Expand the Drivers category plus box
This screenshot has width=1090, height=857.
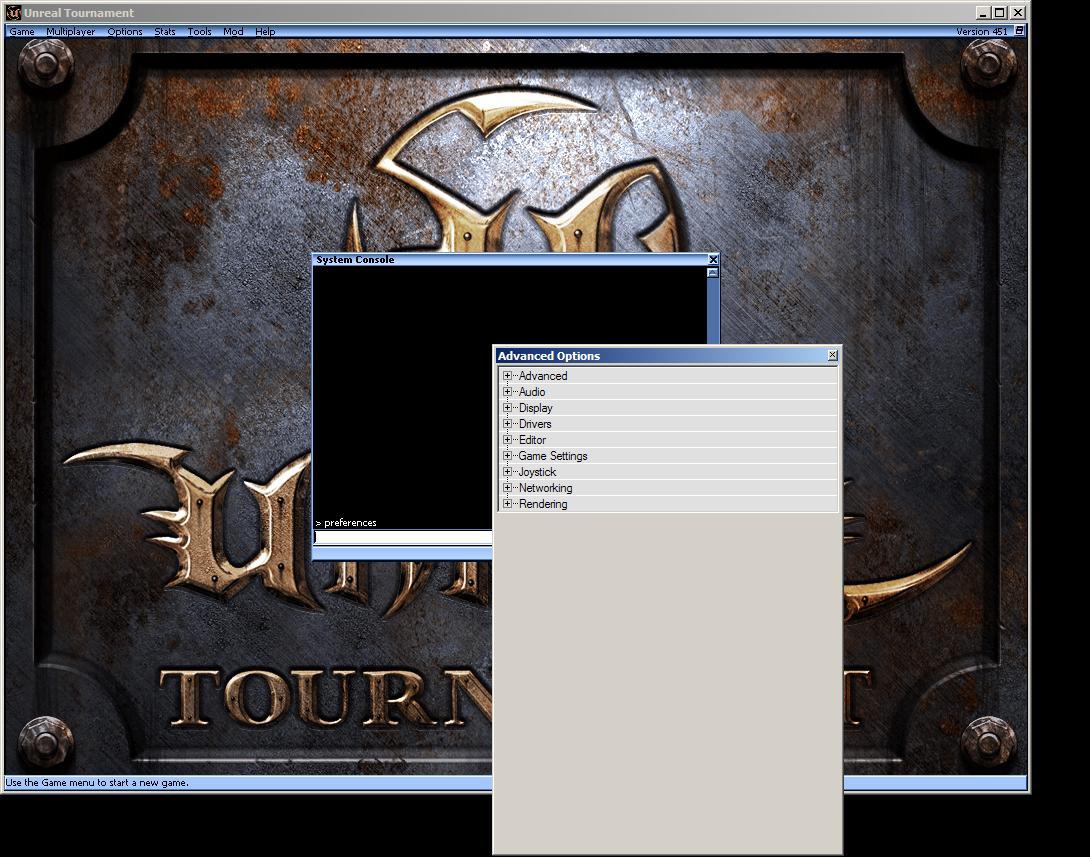coord(507,424)
